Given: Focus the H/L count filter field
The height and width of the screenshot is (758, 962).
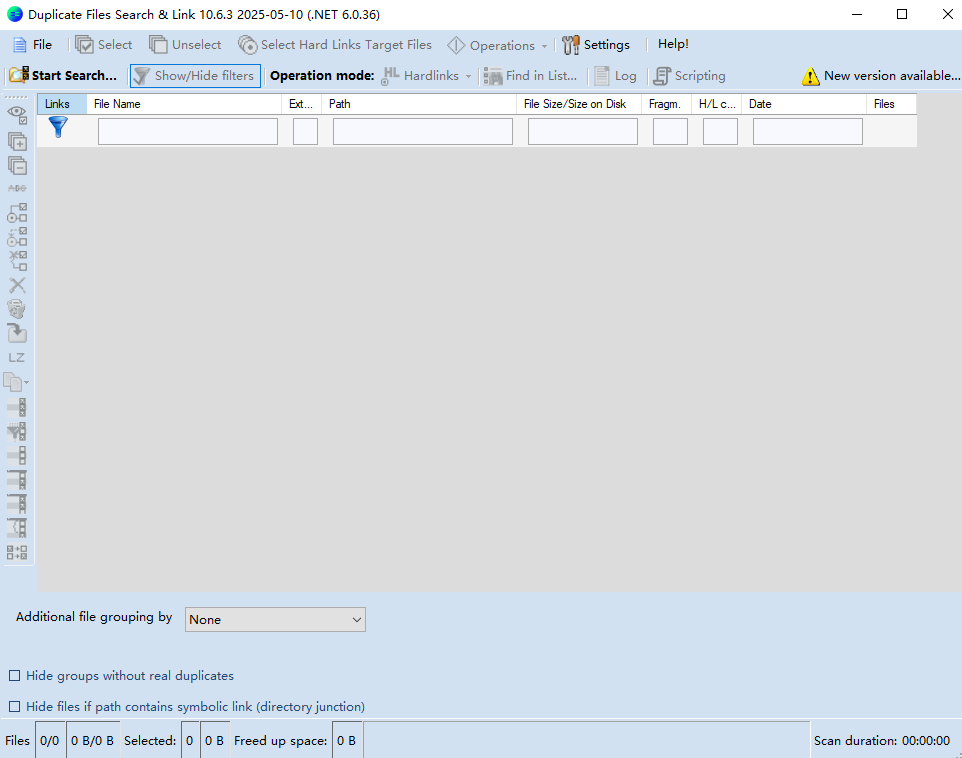Looking at the screenshot, I should pyautogui.click(x=720, y=131).
